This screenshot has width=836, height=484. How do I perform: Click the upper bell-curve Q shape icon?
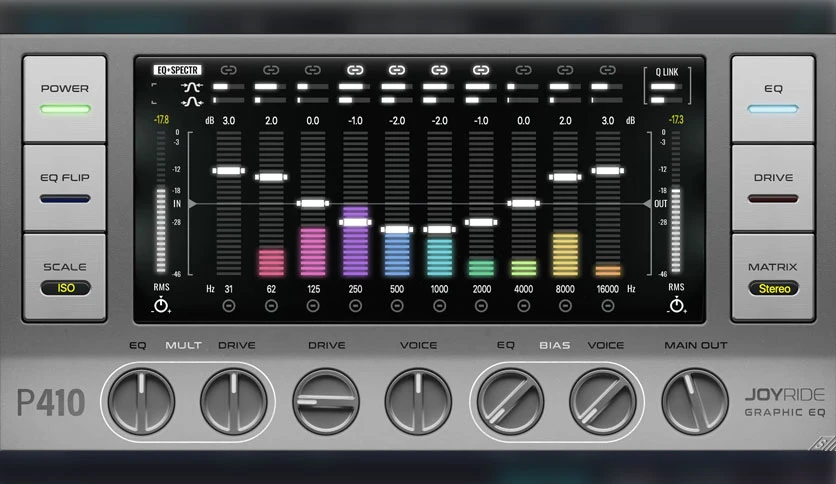(x=192, y=86)
